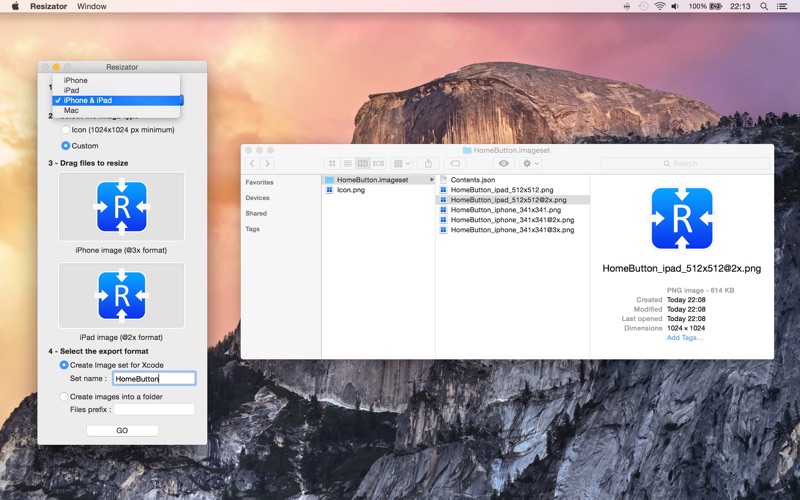Select Favorites in Finder sidebar

coord(259,182)
